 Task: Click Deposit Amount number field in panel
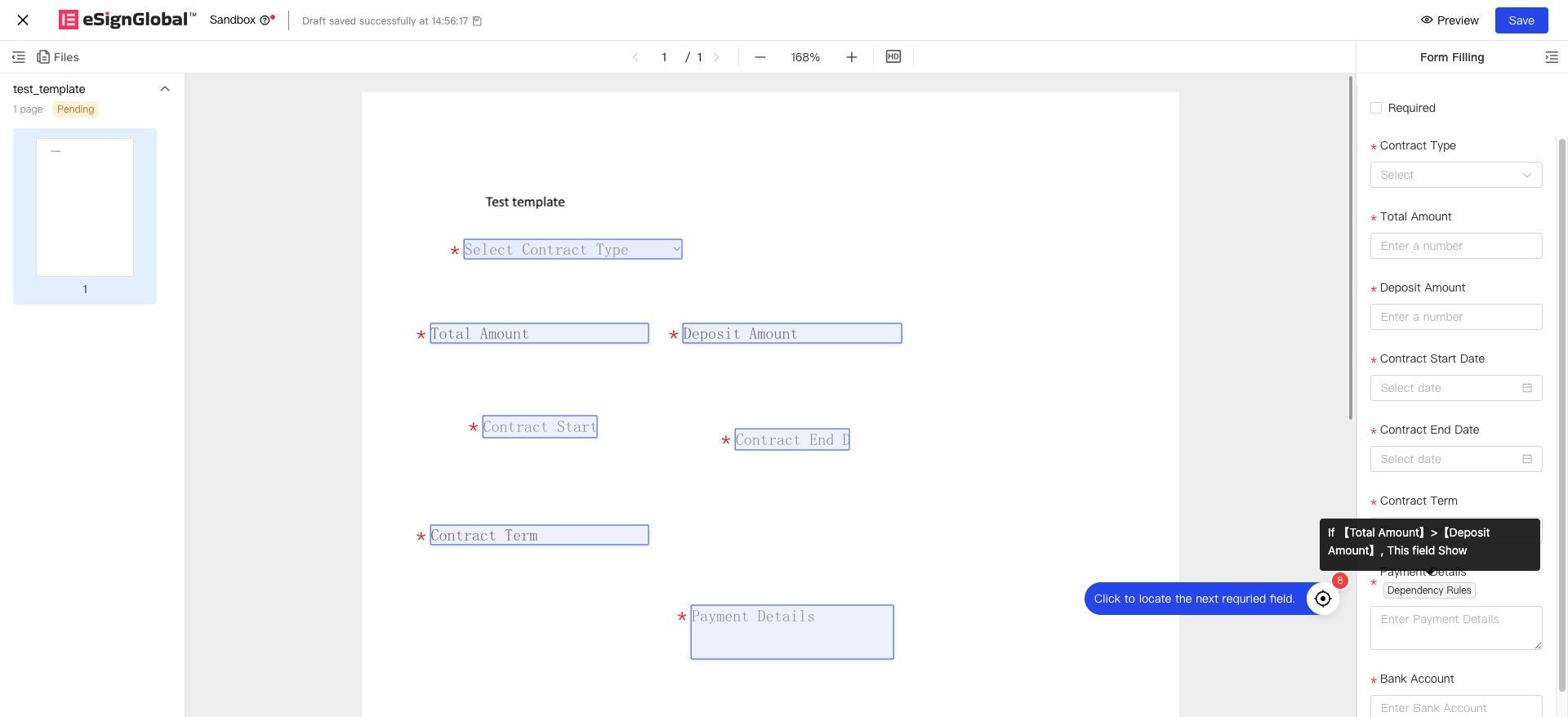(1456, 317)
